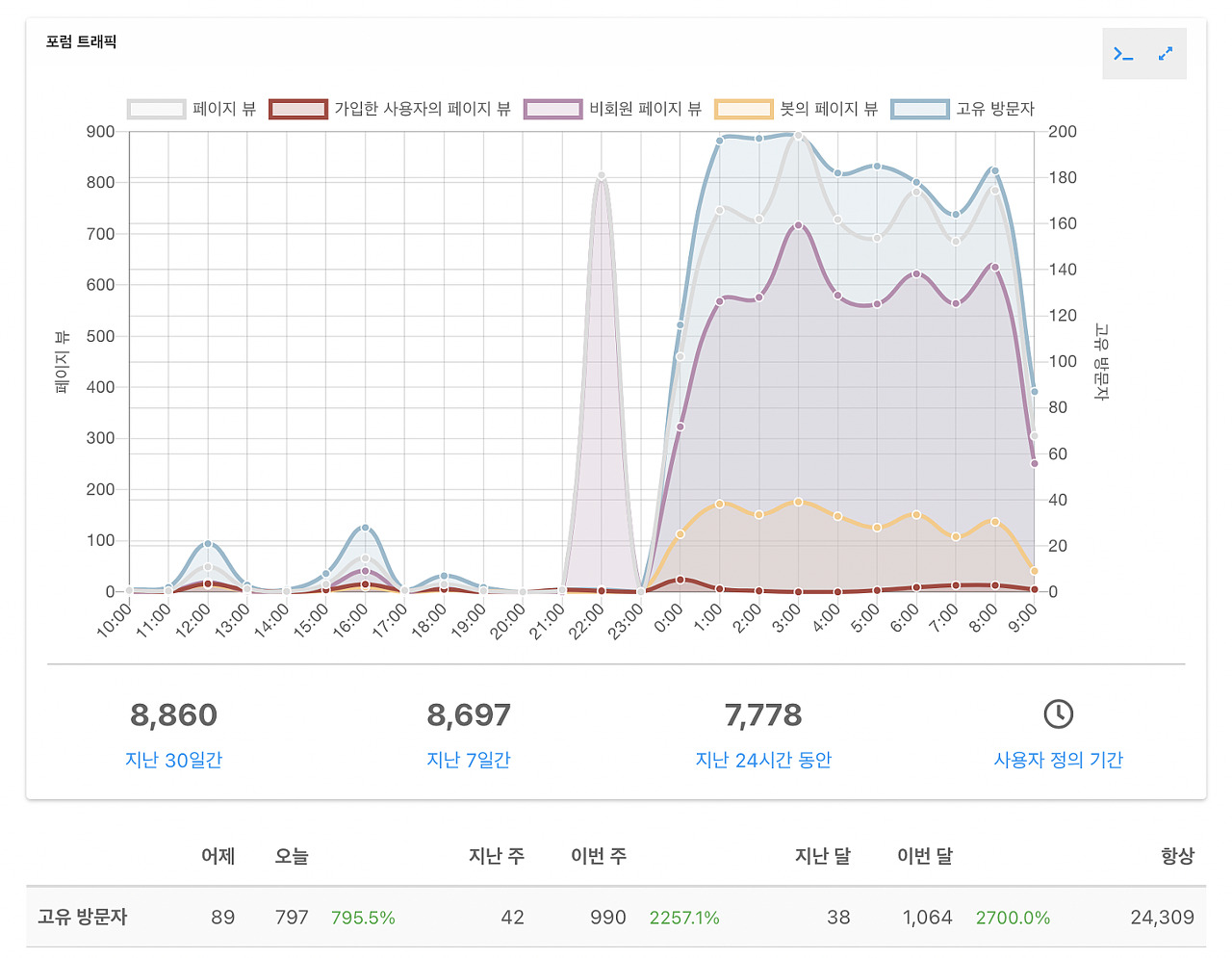Click the blue 고유 방문자 legend swatch
Viewport: 1232px width, 958px height.
point(920,109)
